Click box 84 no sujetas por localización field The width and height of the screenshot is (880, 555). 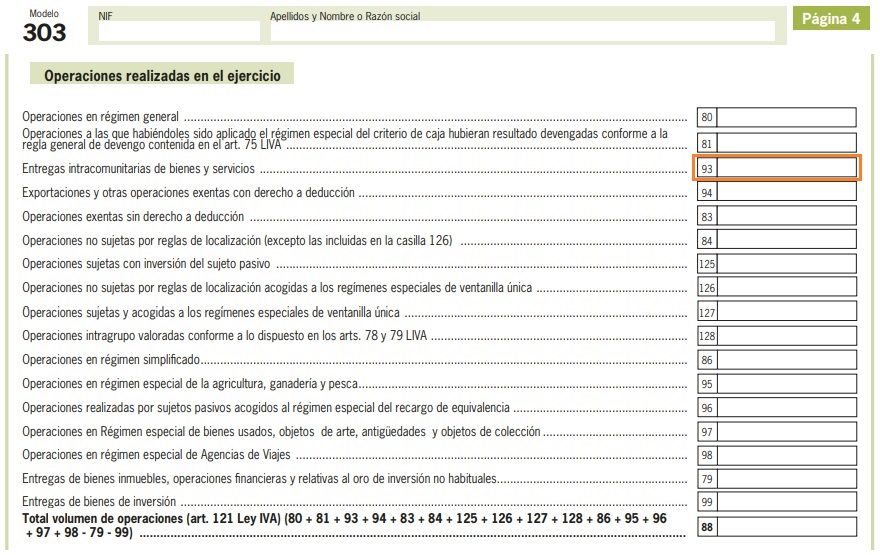(x=786, y=240)
